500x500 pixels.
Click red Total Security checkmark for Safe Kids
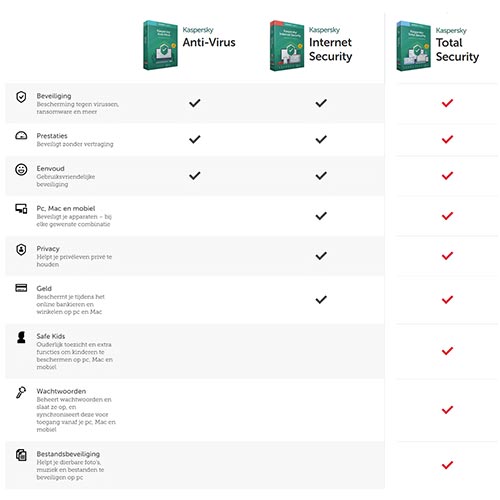447,351
